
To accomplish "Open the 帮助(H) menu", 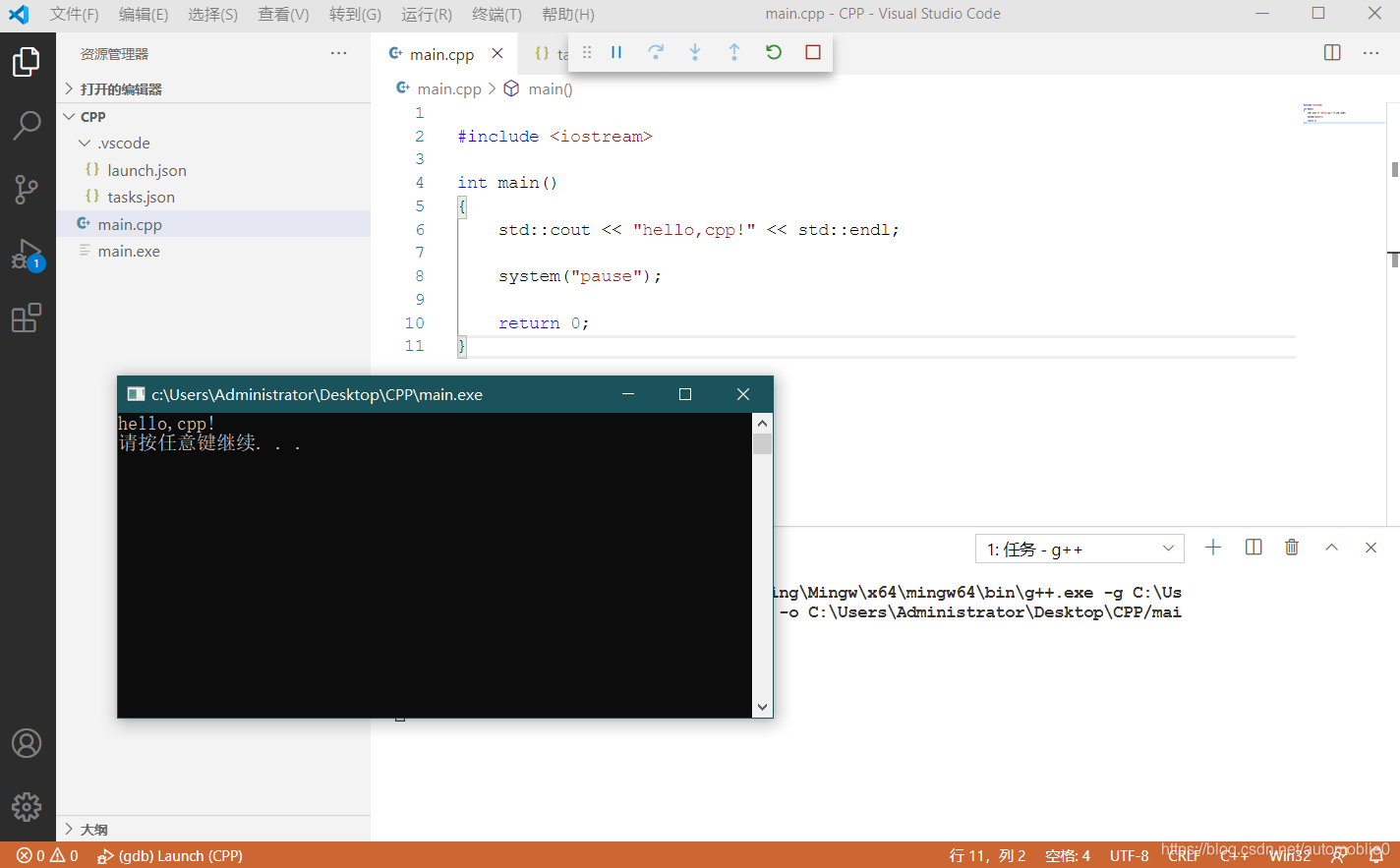I will point(568,14).
